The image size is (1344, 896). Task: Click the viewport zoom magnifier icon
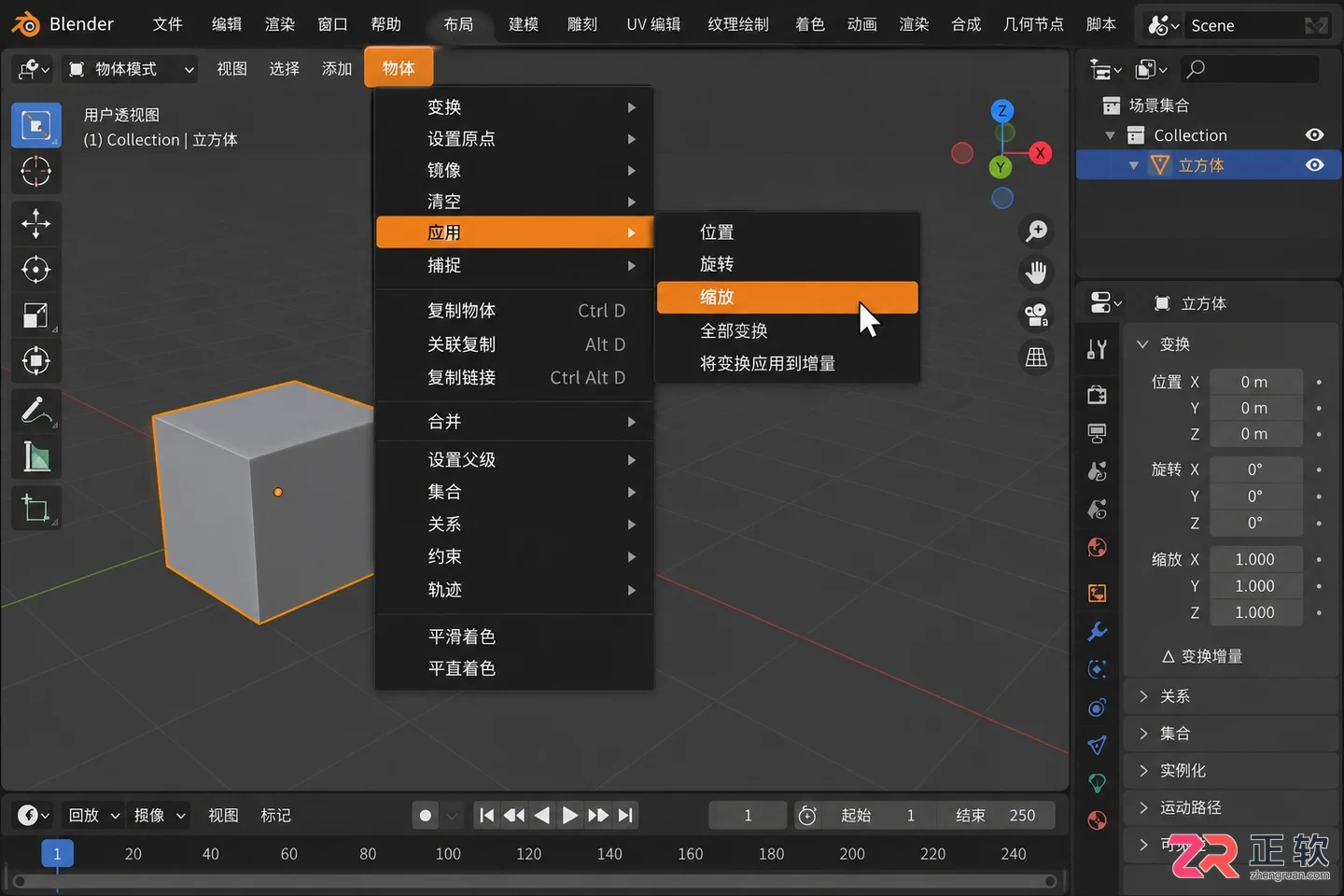[1036, 231]
